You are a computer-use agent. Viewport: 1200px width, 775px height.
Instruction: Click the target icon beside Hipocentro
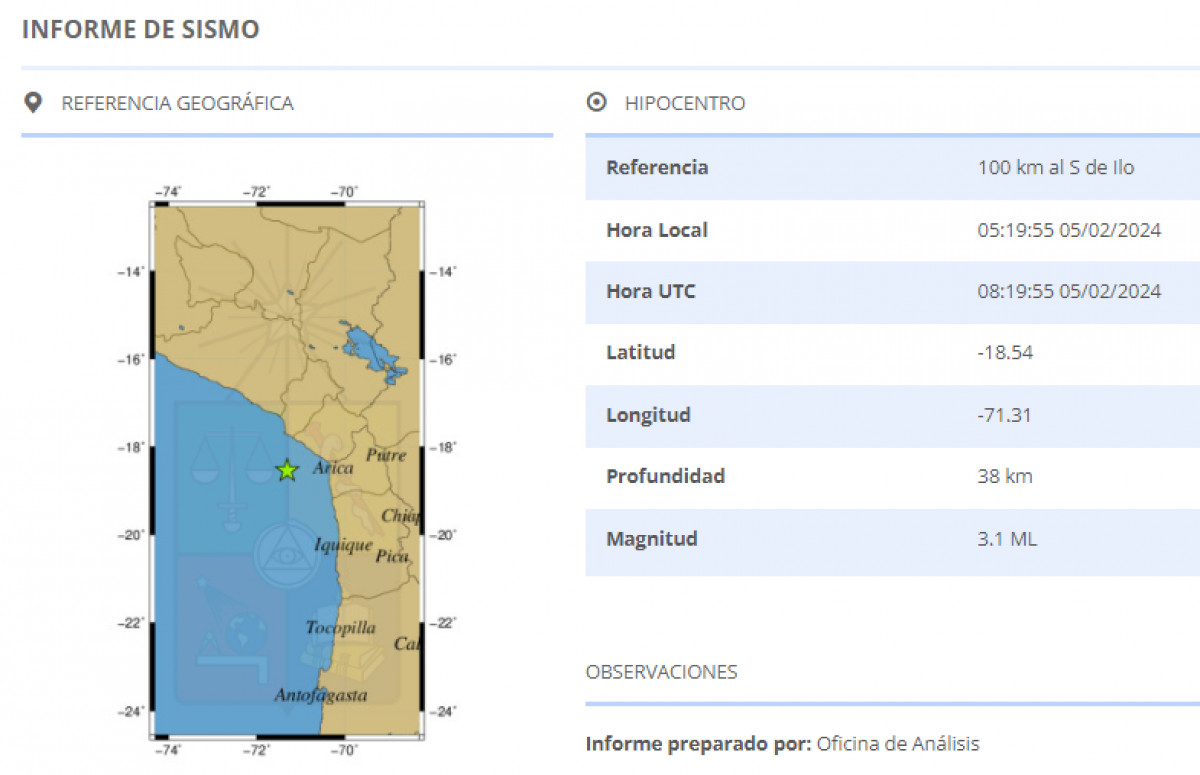[597, 103]
